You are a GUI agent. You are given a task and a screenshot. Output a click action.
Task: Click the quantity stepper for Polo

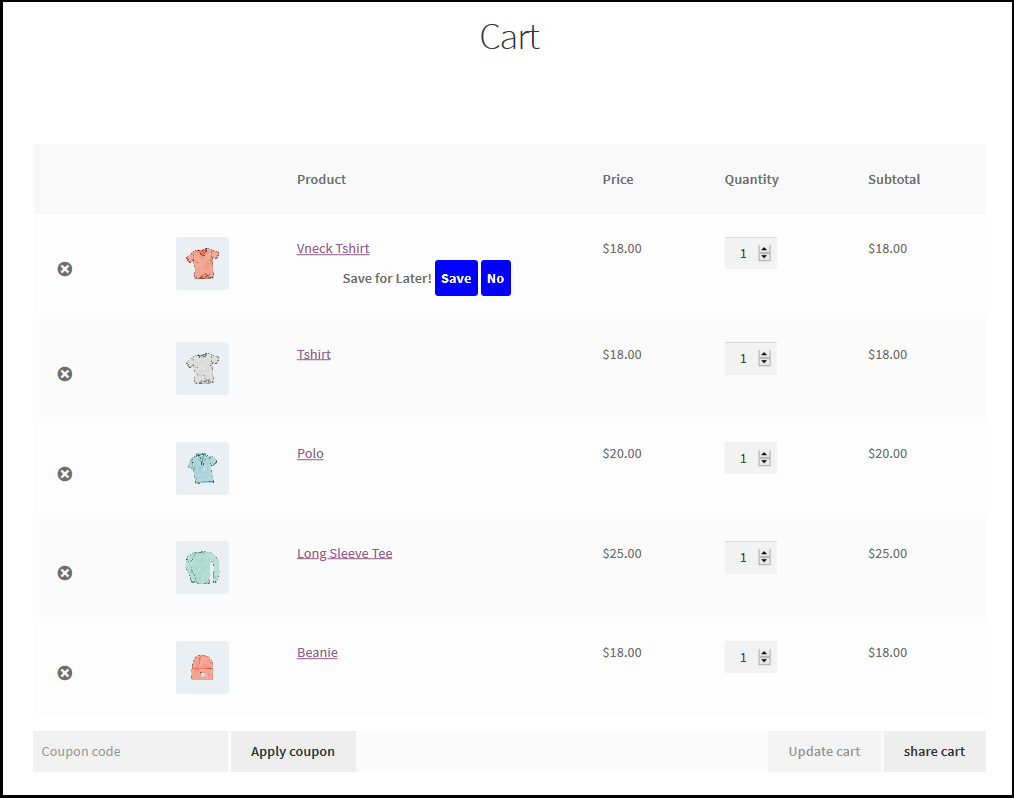click(764, 458)
